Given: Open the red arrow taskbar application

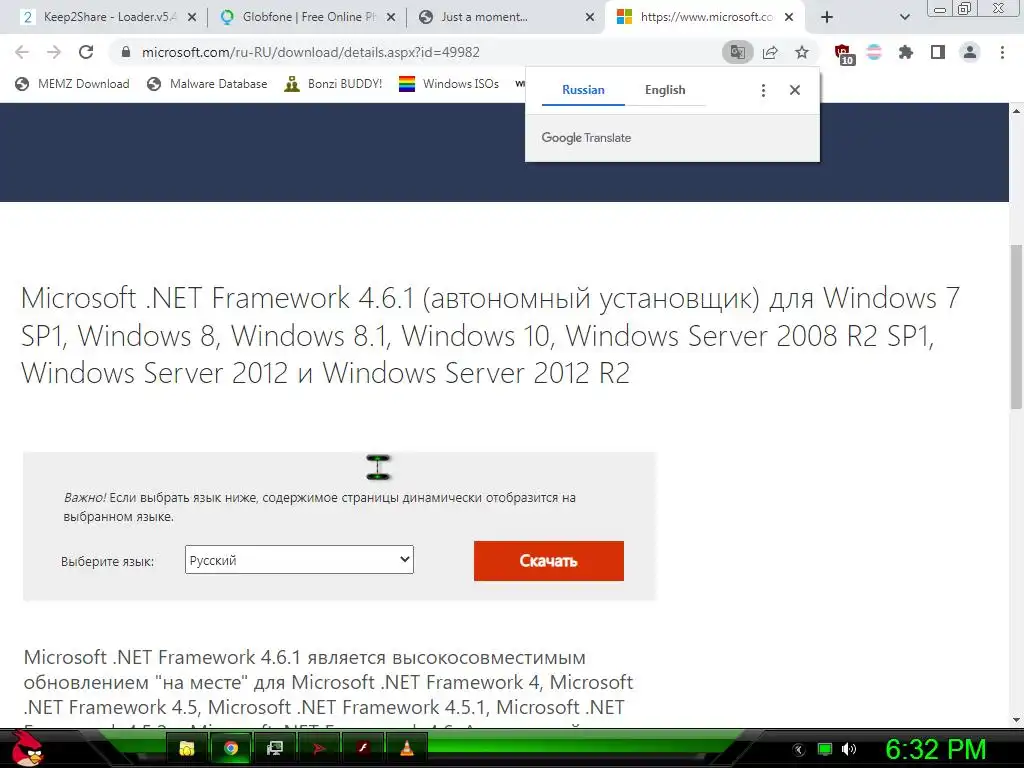Looking at the screenshot, I should (x=319, y=748).
